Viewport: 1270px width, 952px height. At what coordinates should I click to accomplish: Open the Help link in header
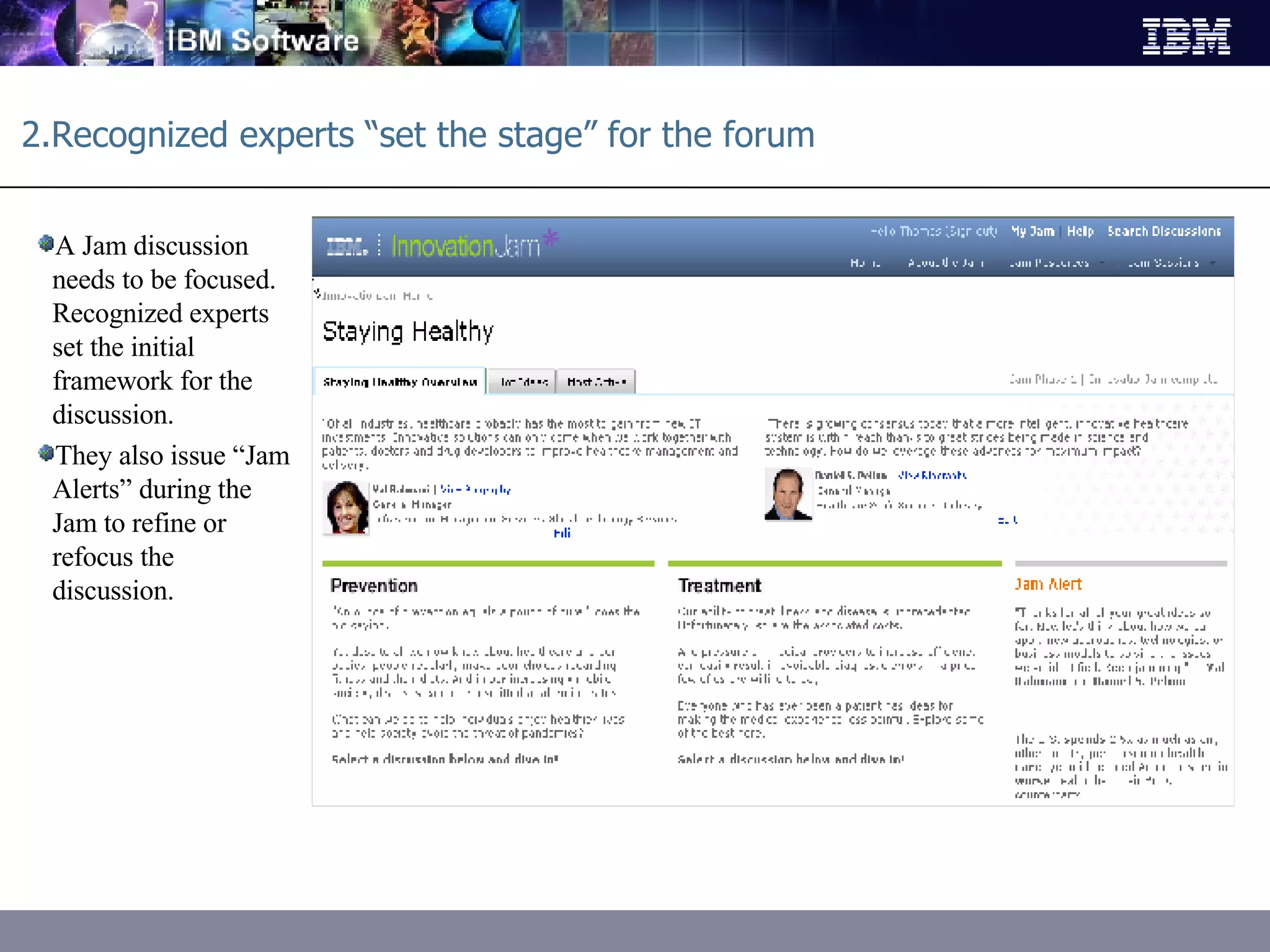1080,231
